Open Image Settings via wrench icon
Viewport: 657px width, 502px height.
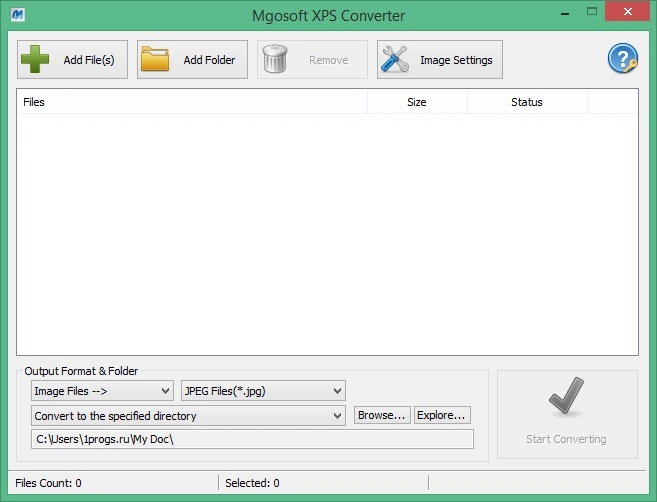pos(395,59)
